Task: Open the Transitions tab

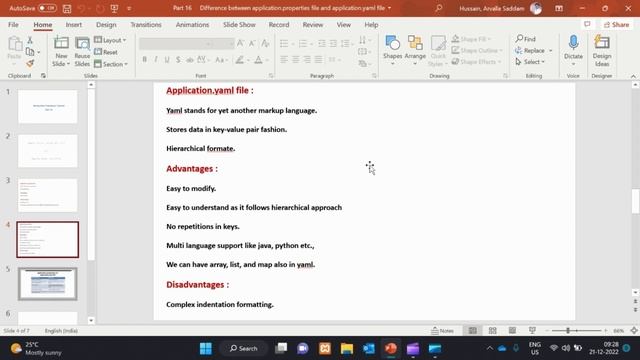Action: click(146, 24)
